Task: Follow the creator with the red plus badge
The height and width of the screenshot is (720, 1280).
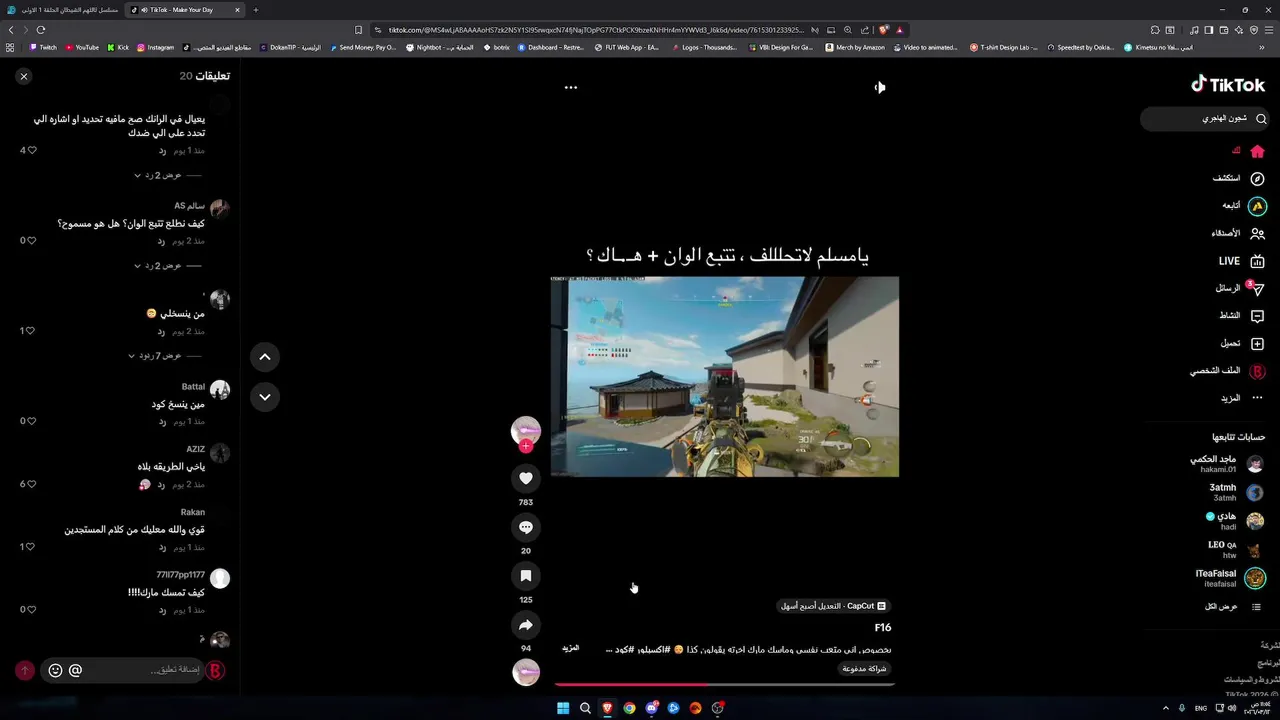Action: pyautogui.click(x=526, y=446)
